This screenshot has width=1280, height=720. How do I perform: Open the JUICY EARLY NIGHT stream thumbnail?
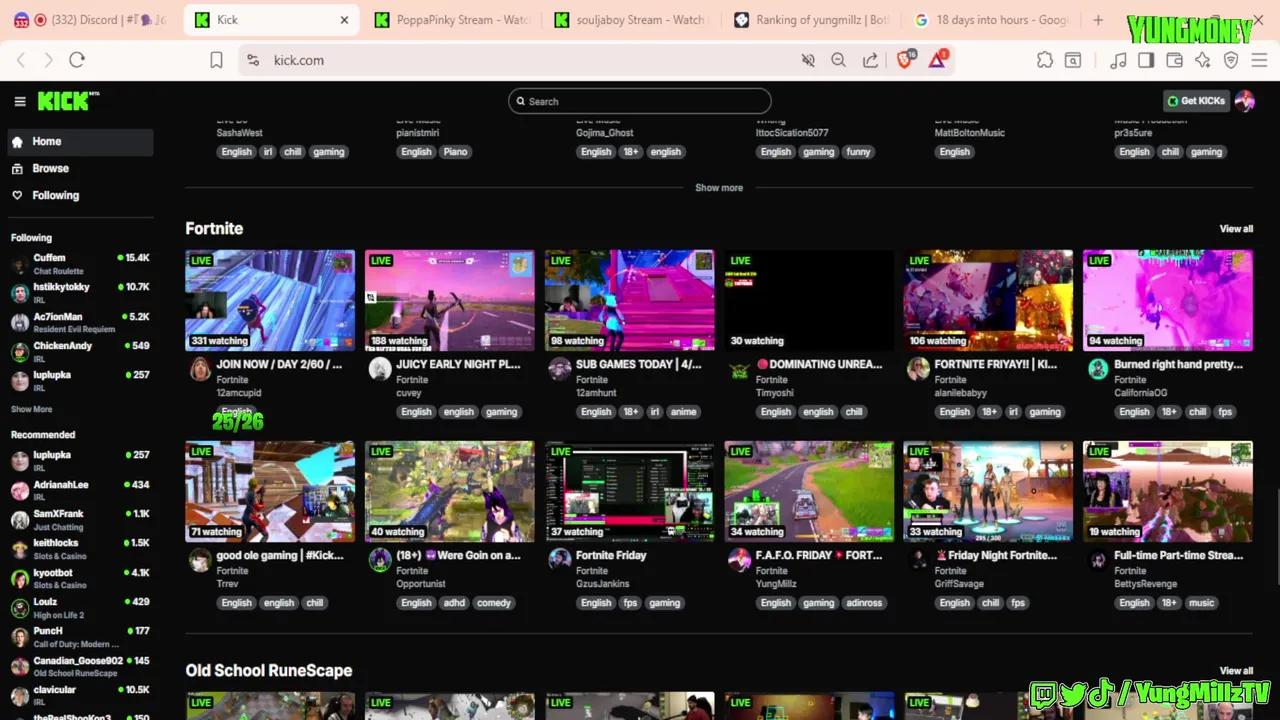(450, 300)
